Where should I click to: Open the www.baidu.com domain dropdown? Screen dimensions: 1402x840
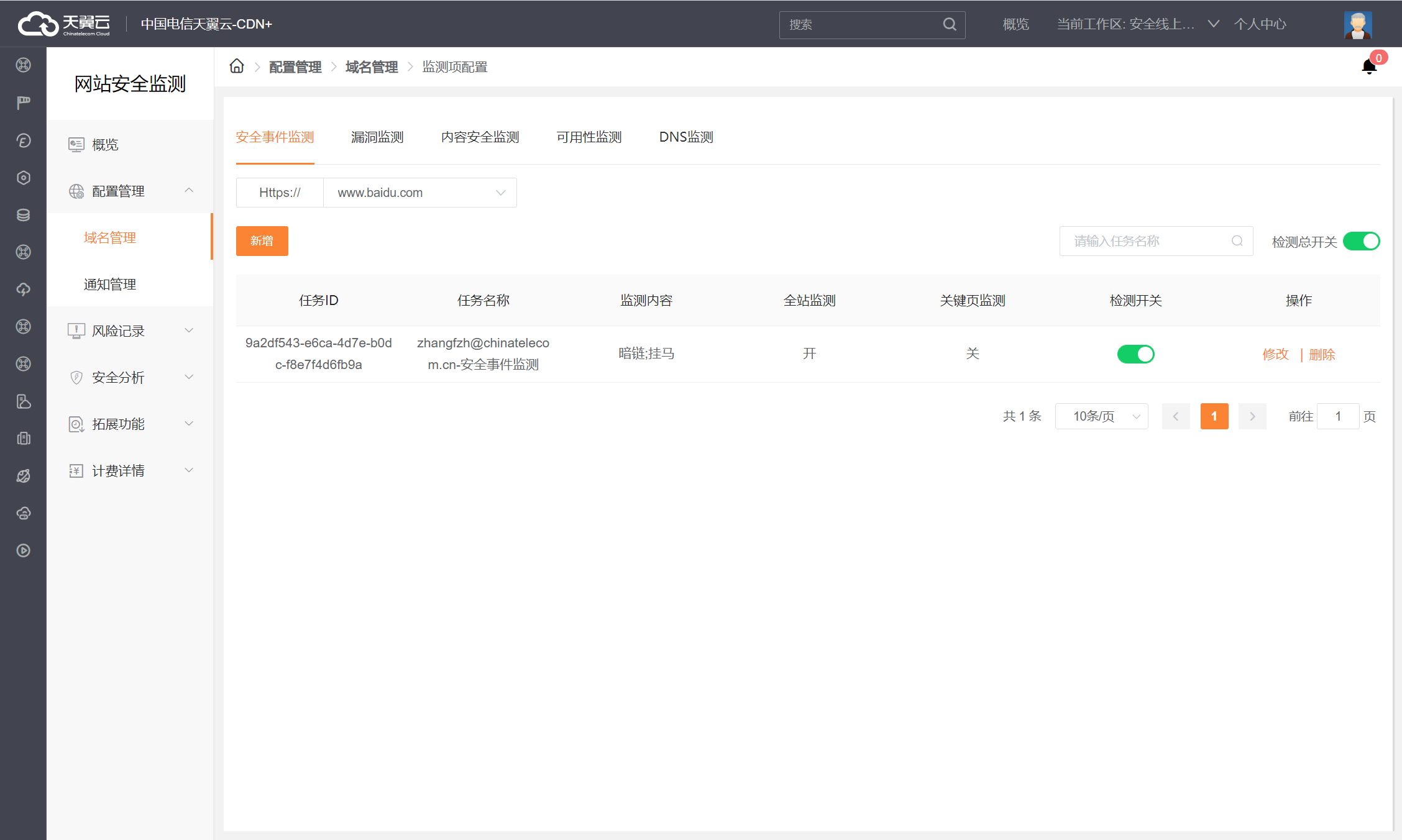coord(419,193)
